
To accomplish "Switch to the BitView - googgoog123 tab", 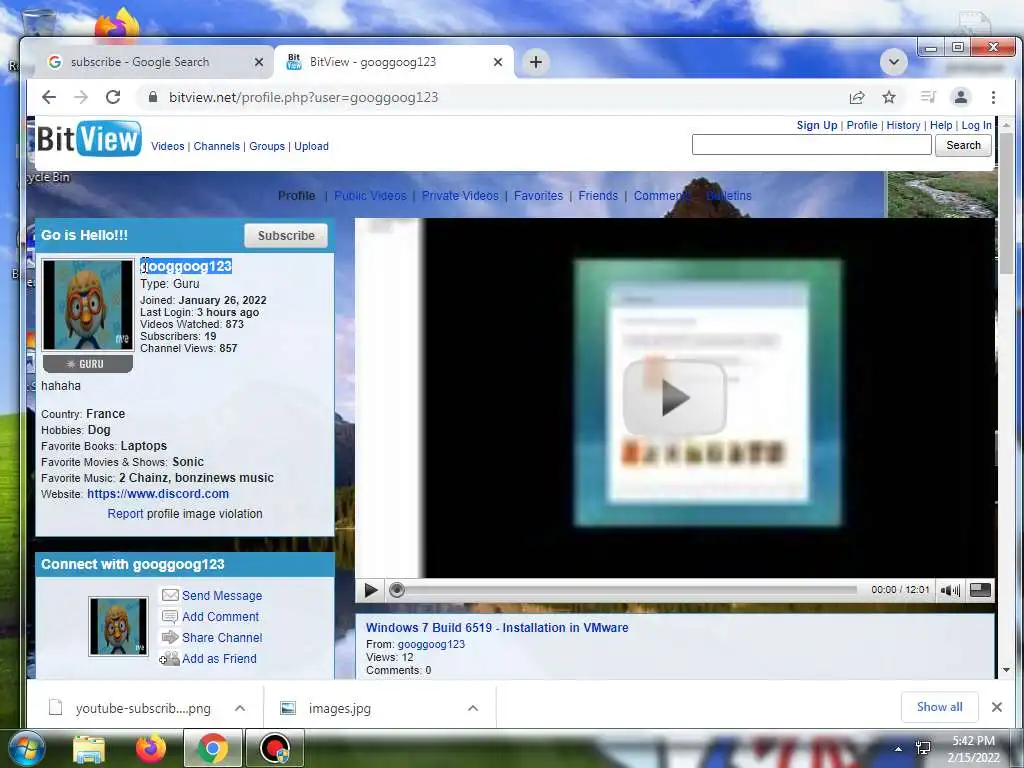I will click(x=394, y=62).
